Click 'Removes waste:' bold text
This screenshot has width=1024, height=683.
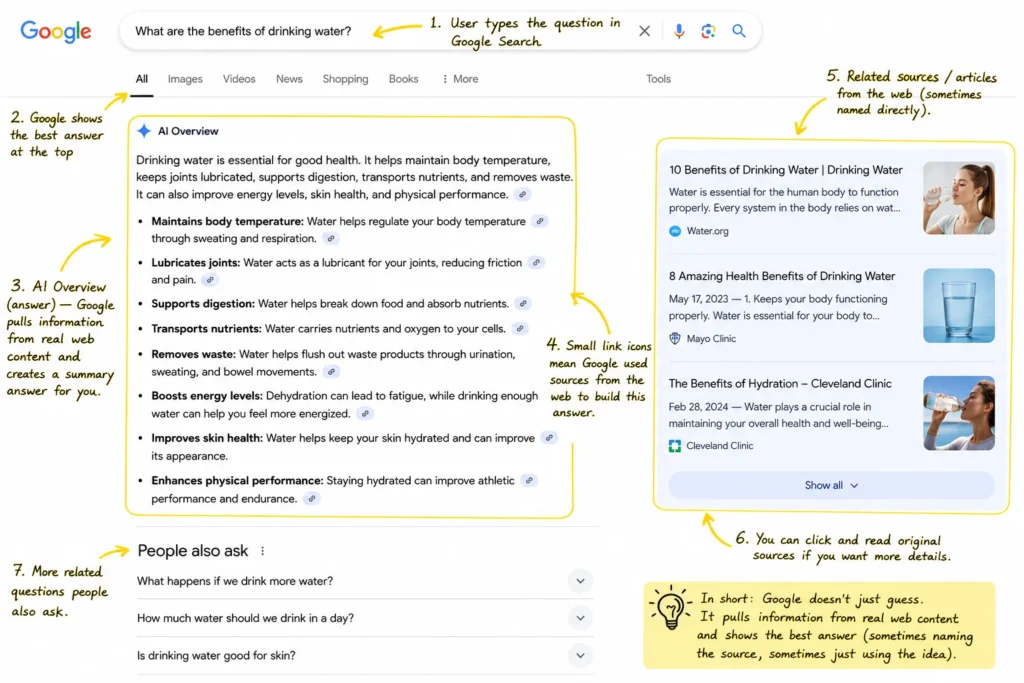coord(193,354)
